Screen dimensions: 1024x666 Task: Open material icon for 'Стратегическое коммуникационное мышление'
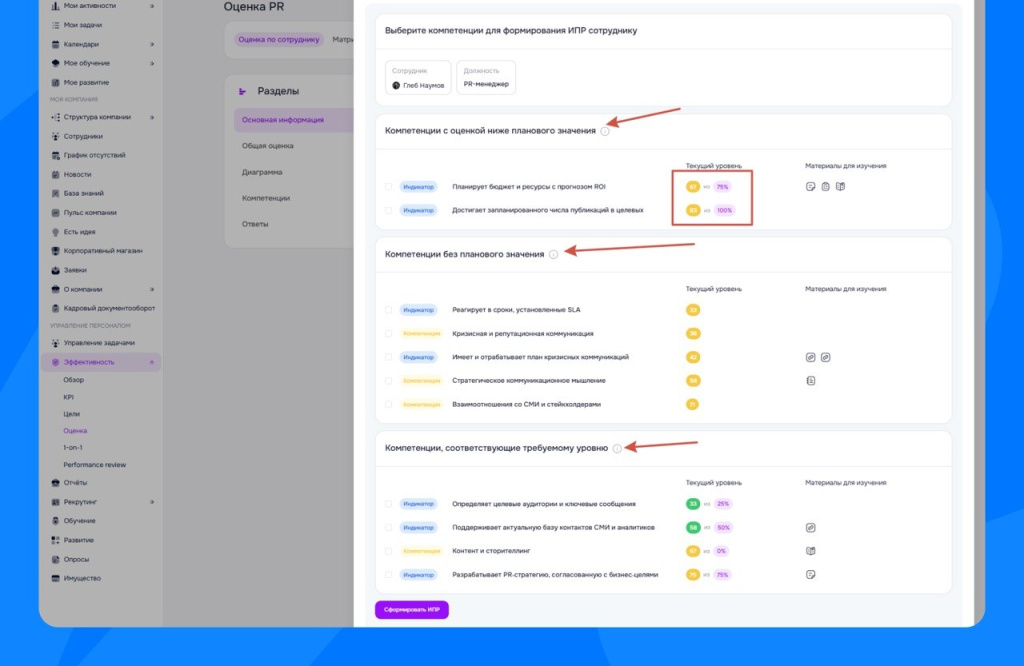coord(810,381)
